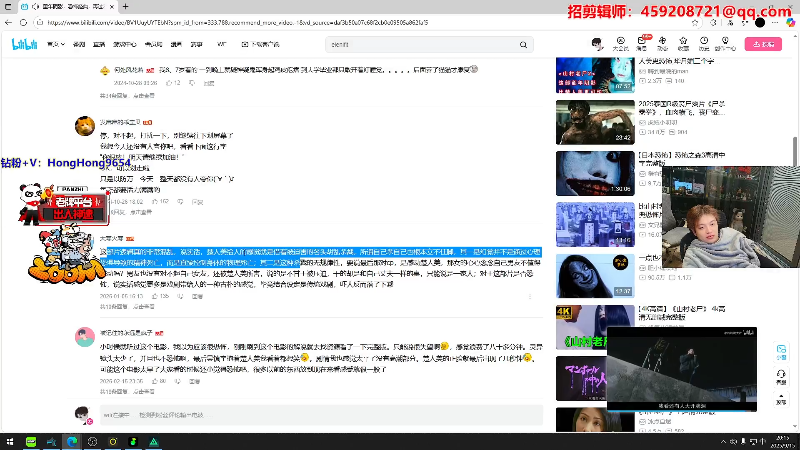Viewport: 800px width, 450px height.
Task: Open the sidebar video lasting 1:30:06
Action: click(x=595, y=173)
